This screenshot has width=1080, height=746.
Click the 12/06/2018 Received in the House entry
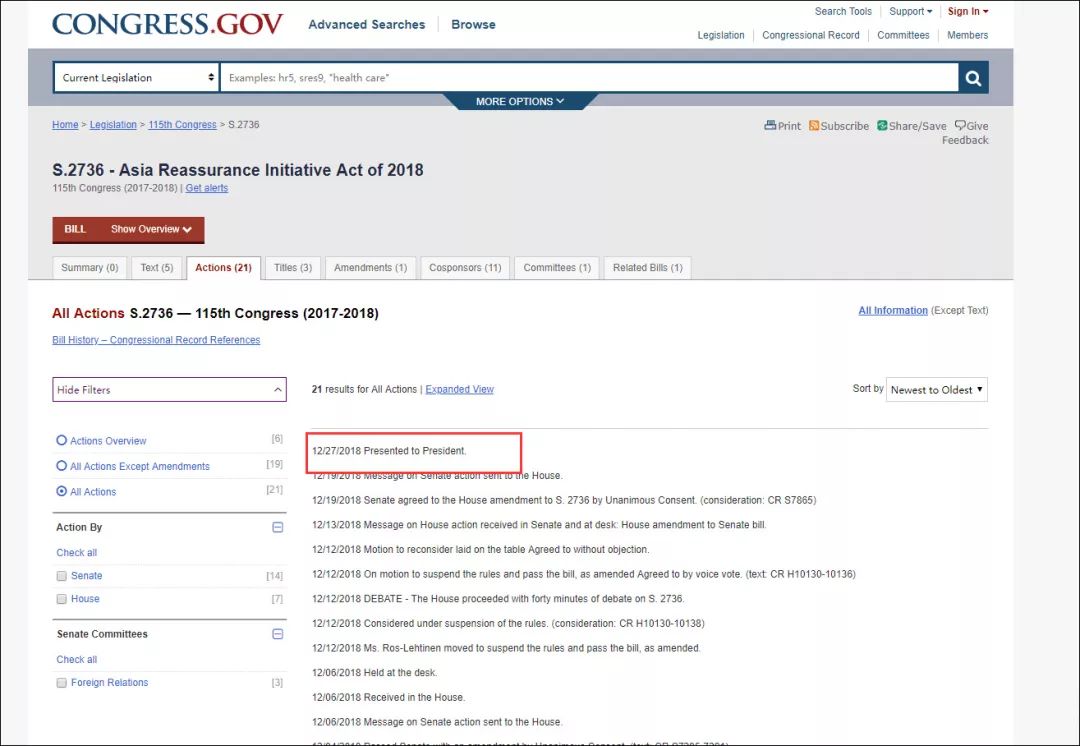click(x=388, y=698)
